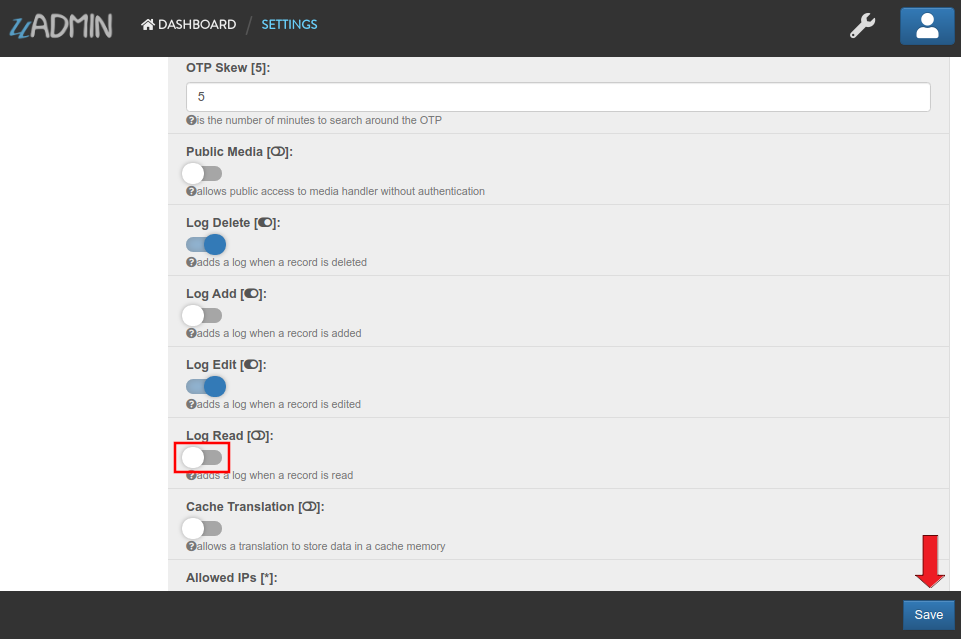961x639 pixels.
Task: Click the Log Delete label
Action: coord(233,223)
